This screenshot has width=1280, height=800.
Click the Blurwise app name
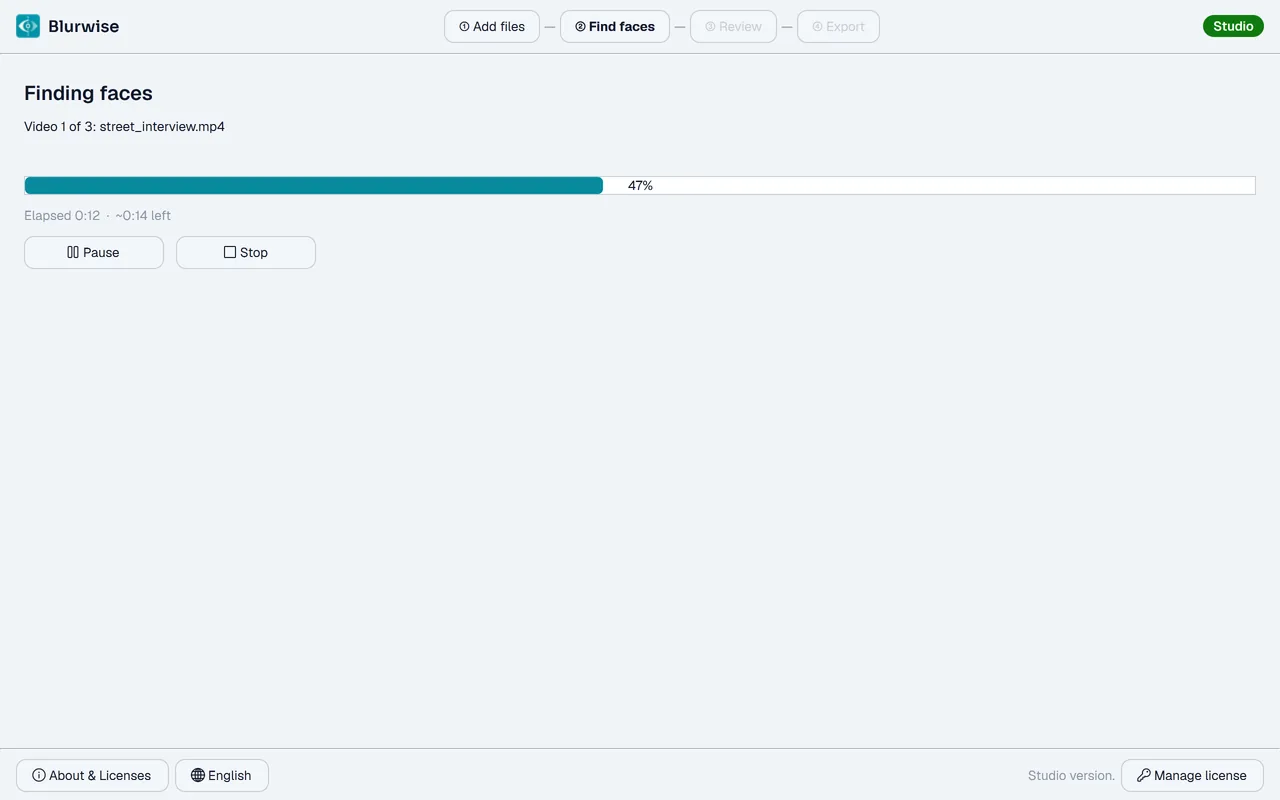(x=83, y=26)
